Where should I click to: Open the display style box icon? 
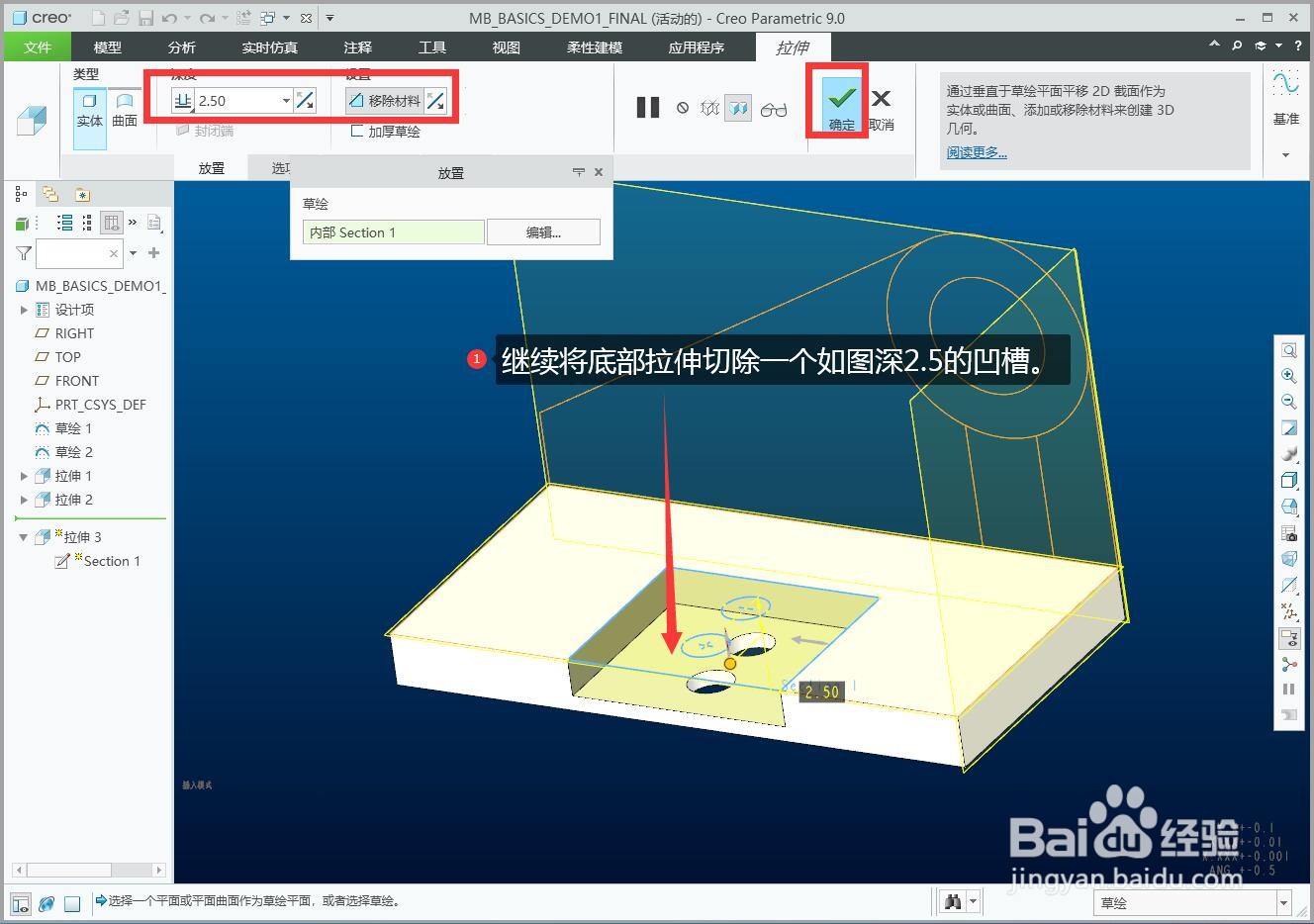(x=1288, y=480)
